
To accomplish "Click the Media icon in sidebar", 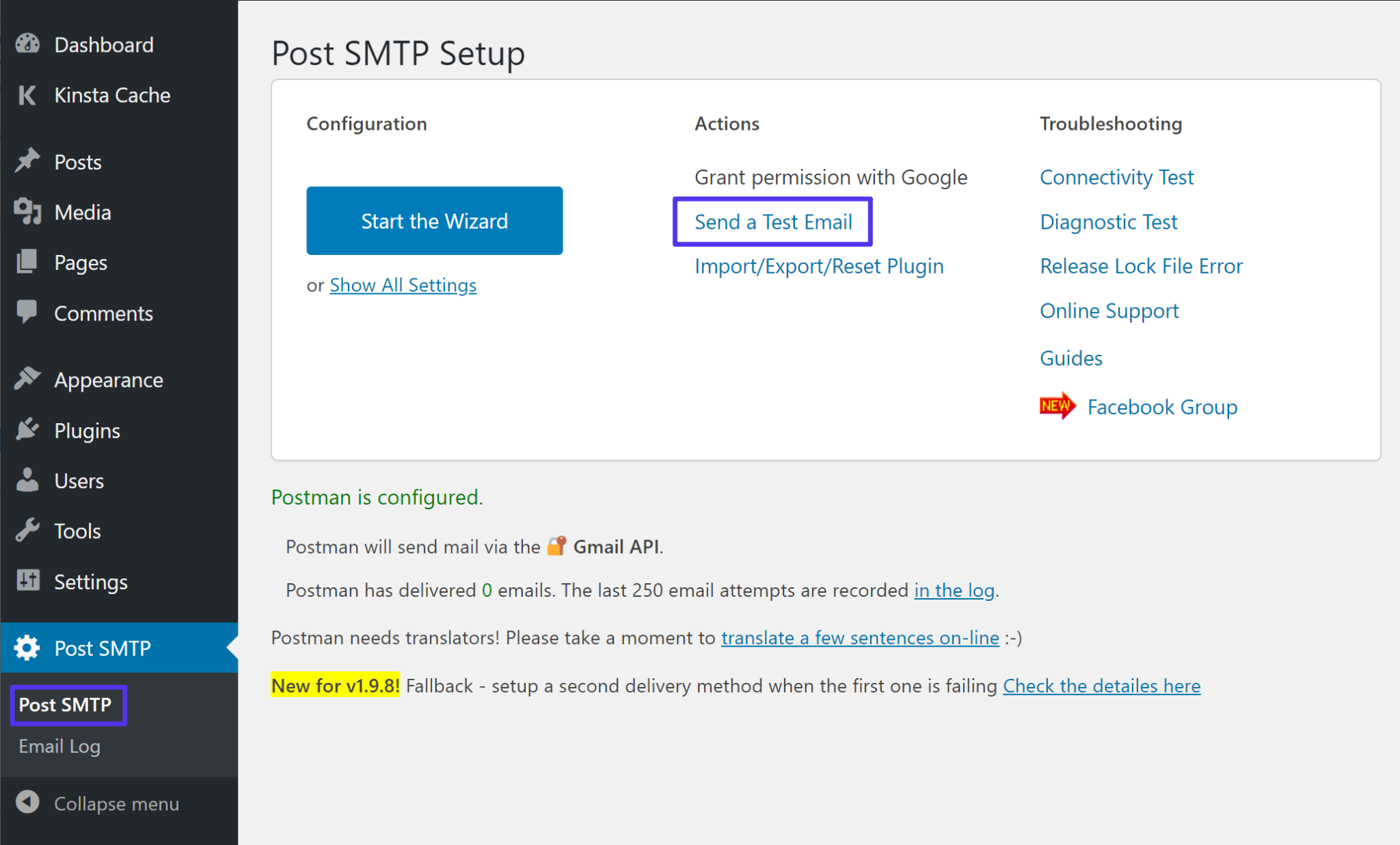I will pos(25,211).
